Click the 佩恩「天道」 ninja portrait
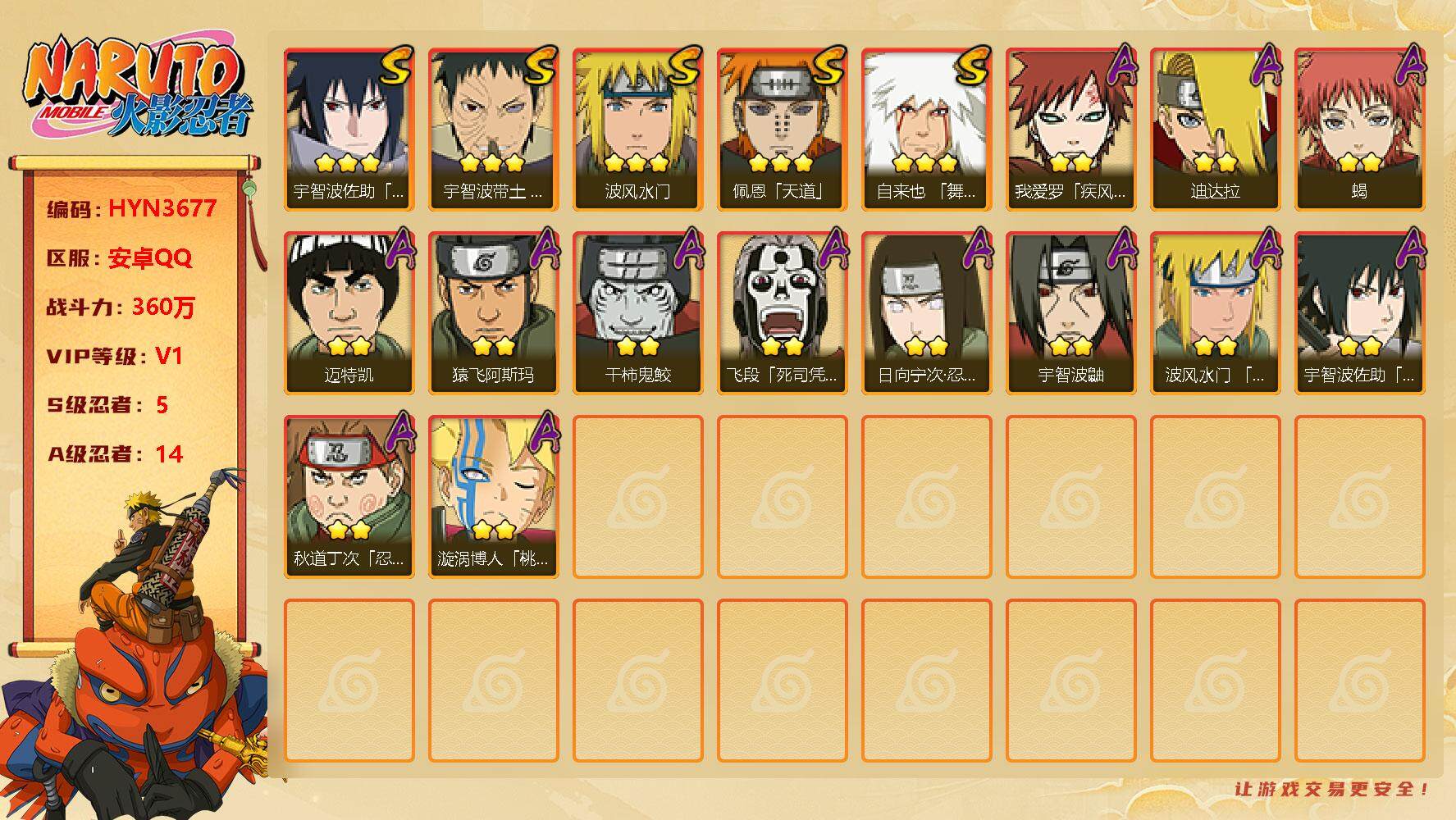The height and width of the screenshot is (820, 1456). [x=782, y=130]
